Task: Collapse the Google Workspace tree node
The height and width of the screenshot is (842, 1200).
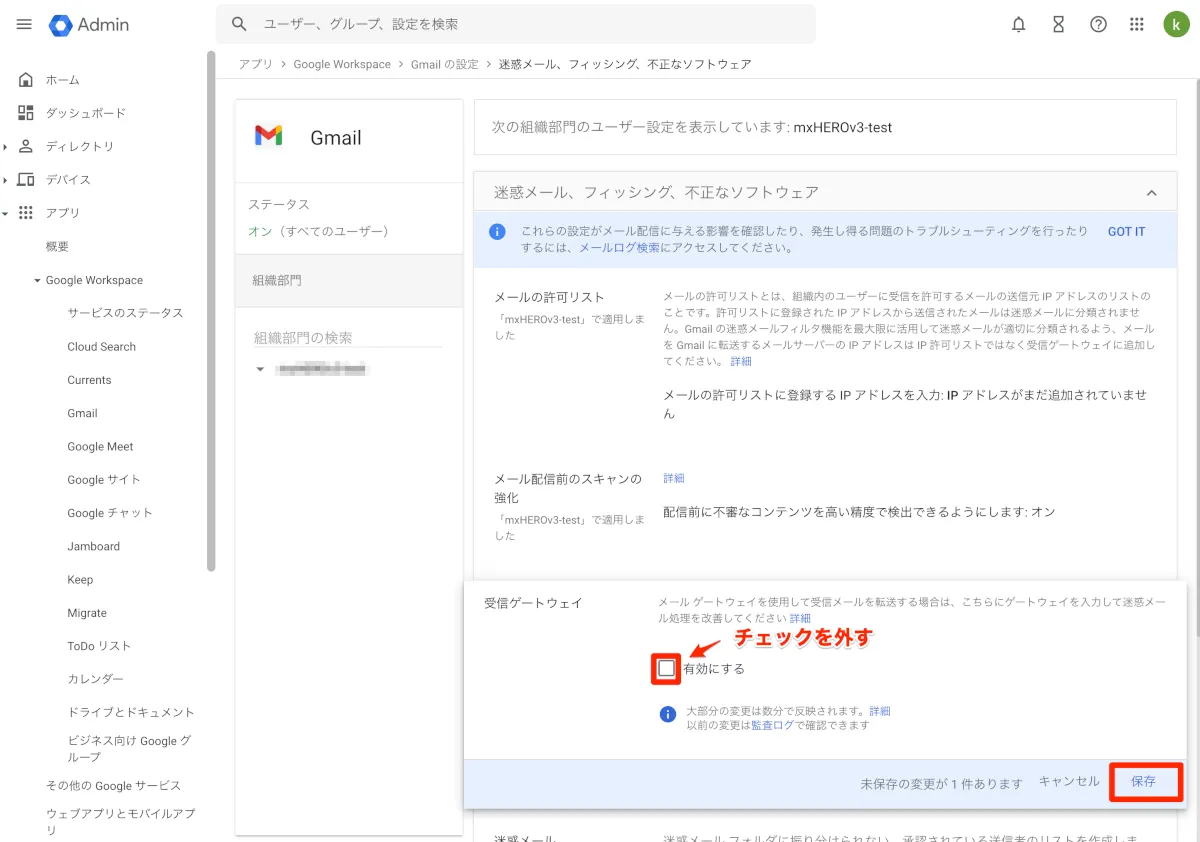Action: pyautogui.click(x=37, y=281)
